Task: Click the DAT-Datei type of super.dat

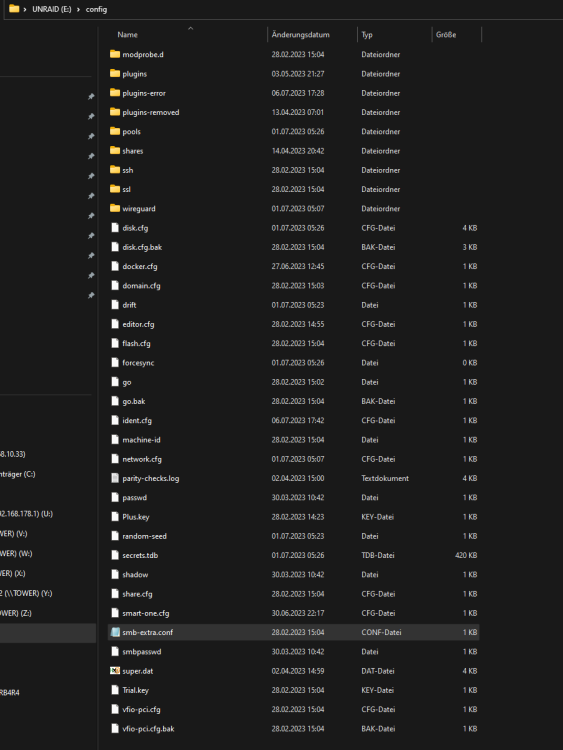Action: click(378, 671)
